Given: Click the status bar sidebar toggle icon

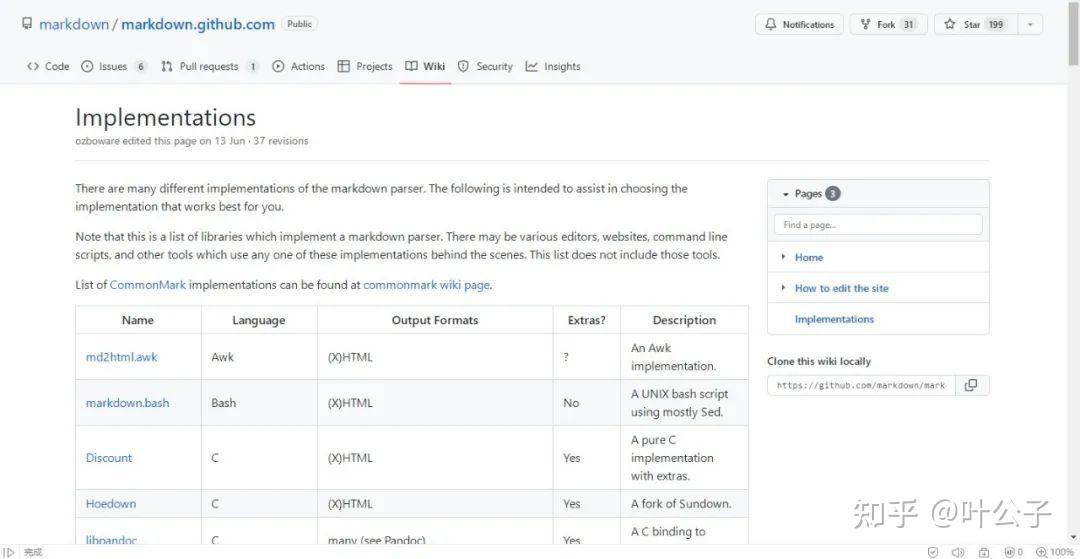Looking at the screenshot, I should (x=9, y=552).
